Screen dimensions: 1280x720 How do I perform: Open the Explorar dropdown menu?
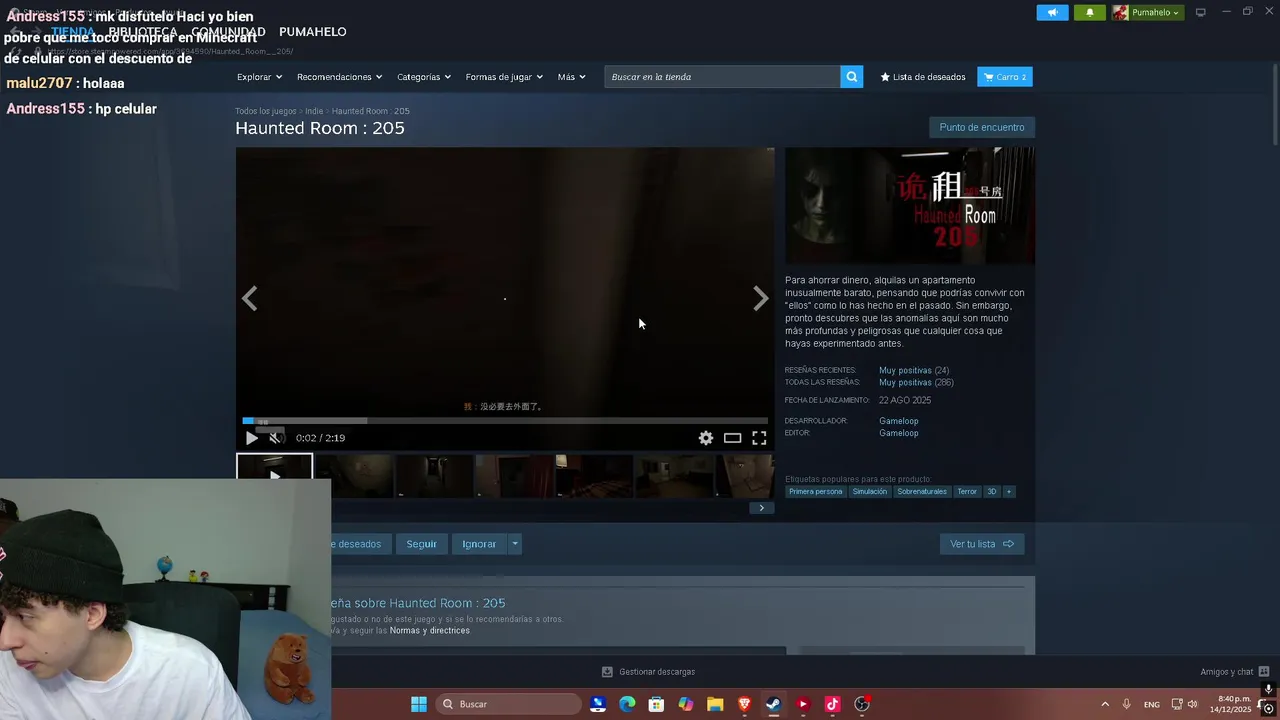(x=259, y=77)
